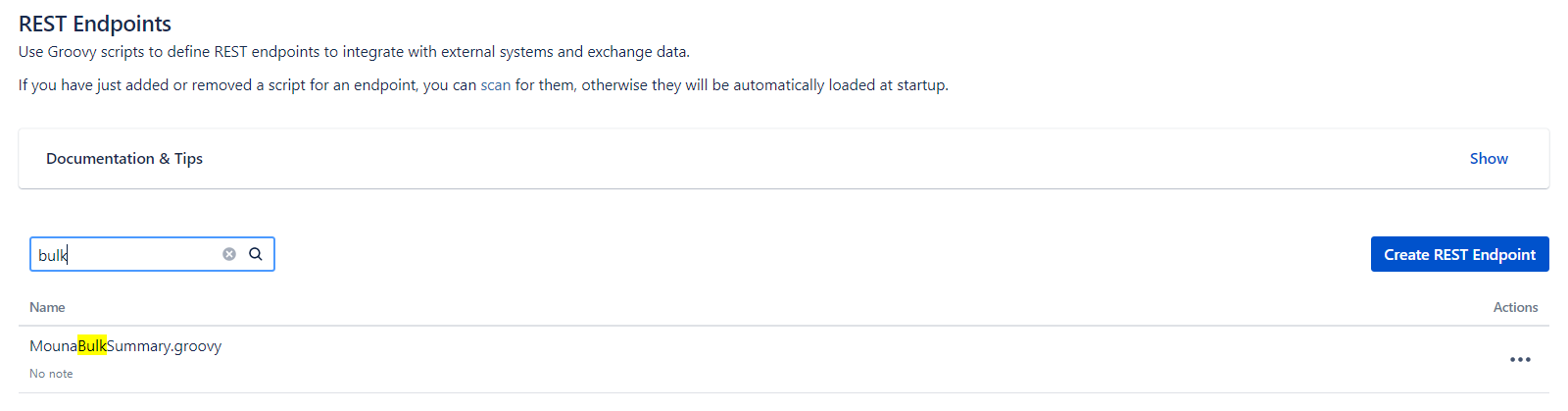
Task: Click the Actions column header
Action: (x=1515, y=308)
